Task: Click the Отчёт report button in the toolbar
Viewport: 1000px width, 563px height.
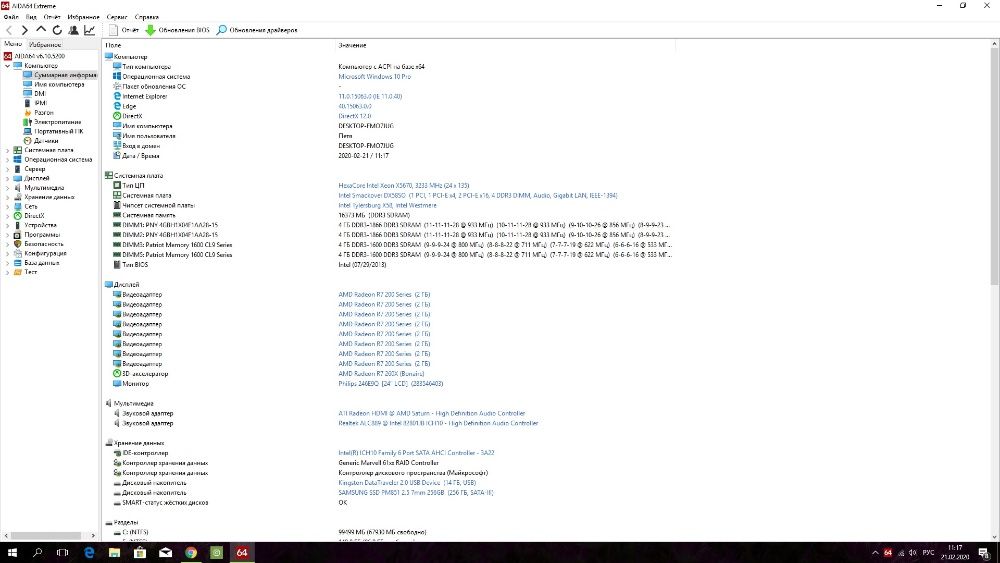Action: point(124,30)
